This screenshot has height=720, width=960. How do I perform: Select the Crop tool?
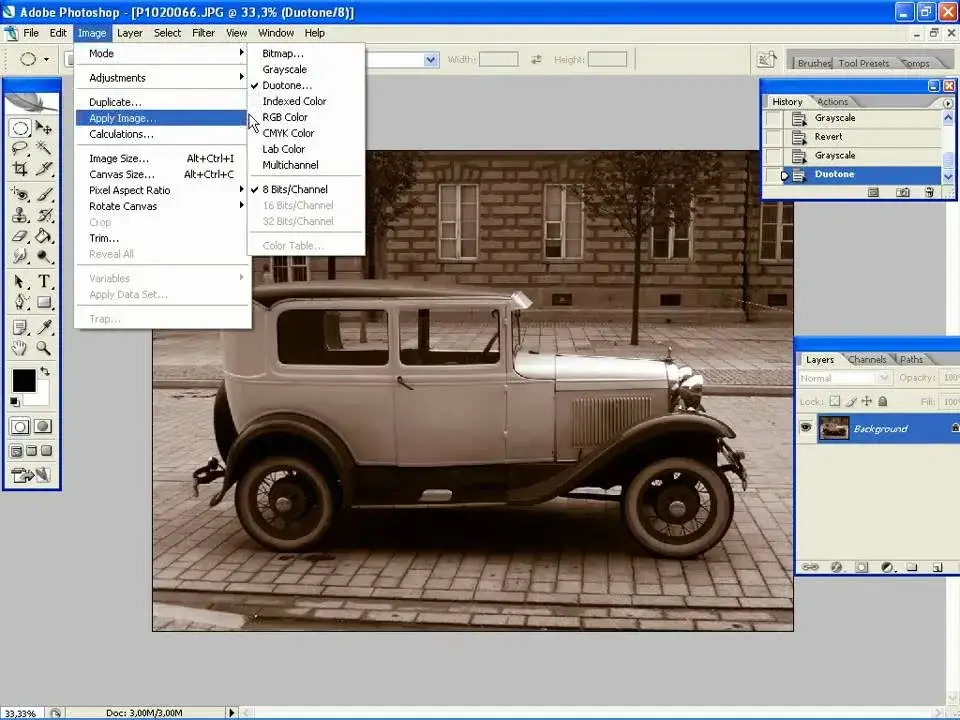(x=20, y=169)
